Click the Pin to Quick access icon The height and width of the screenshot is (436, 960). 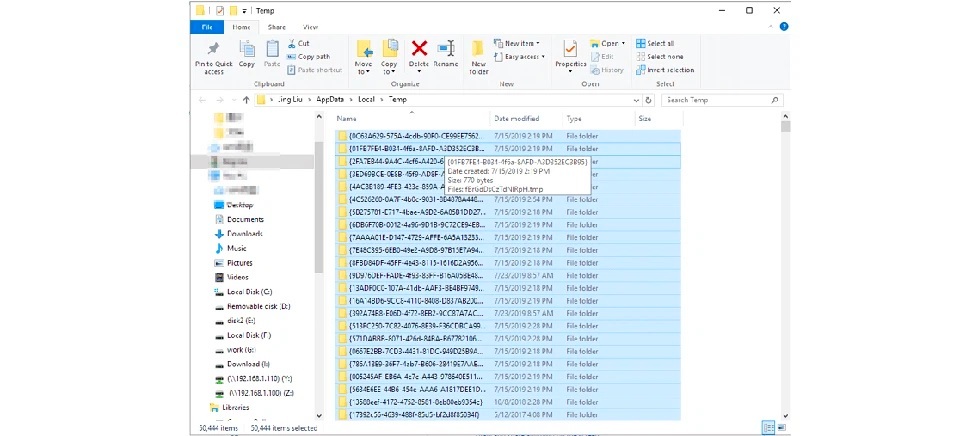pos(214,49)
